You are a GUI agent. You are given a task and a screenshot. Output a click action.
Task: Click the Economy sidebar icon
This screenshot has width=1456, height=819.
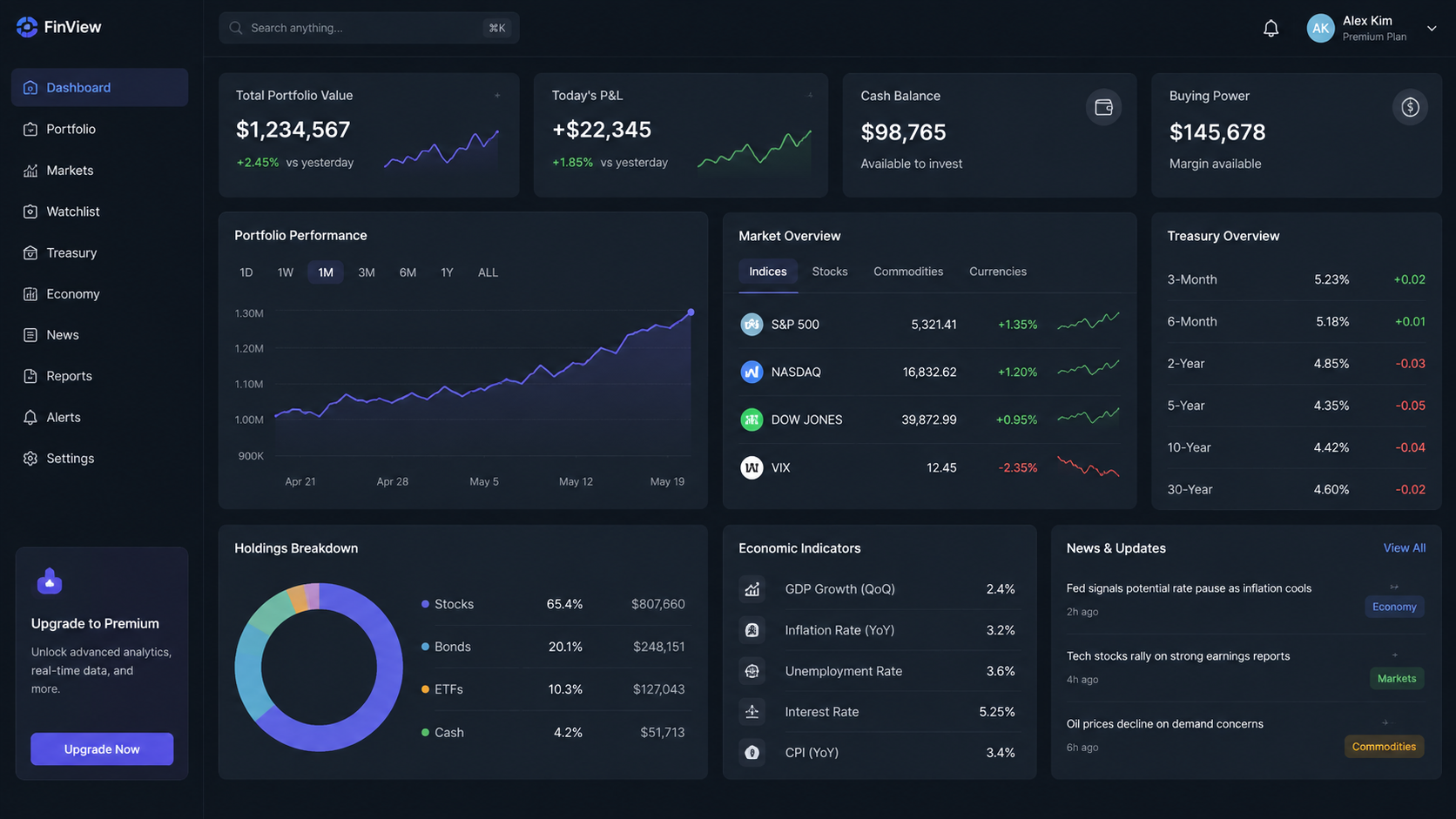(x=30, y=294)
